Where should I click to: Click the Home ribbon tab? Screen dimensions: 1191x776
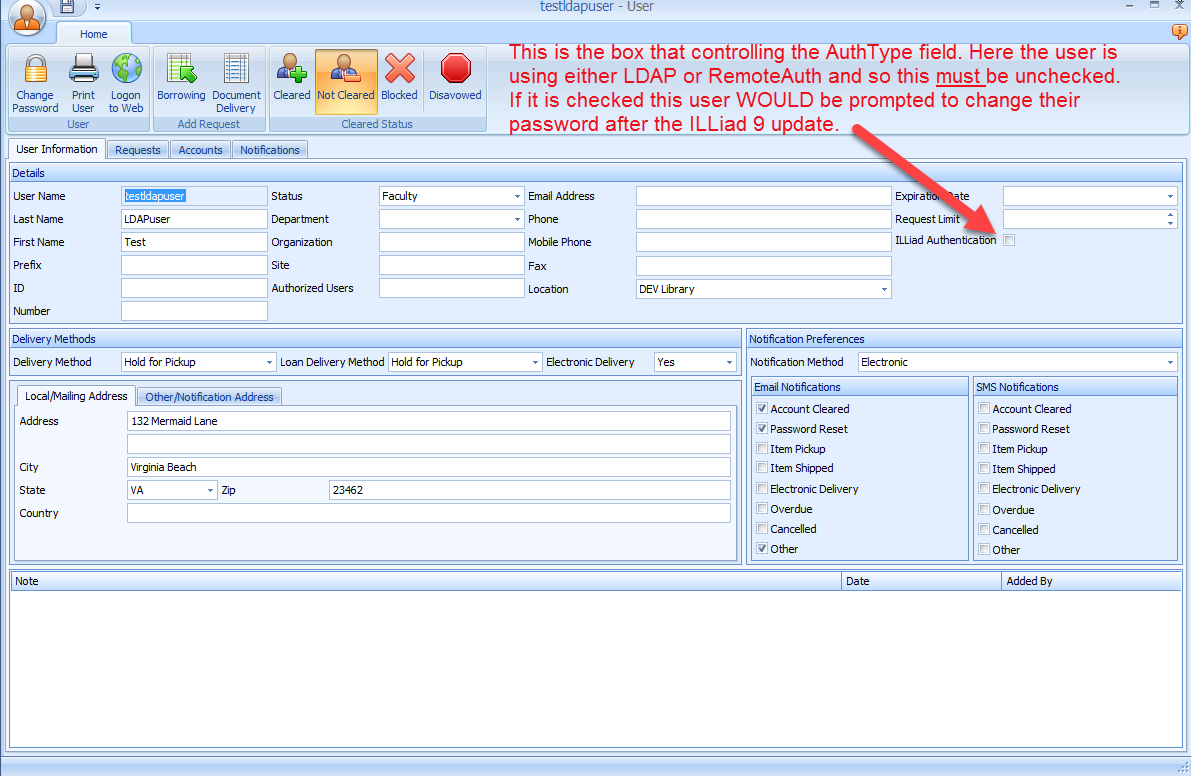pos(94,34)
